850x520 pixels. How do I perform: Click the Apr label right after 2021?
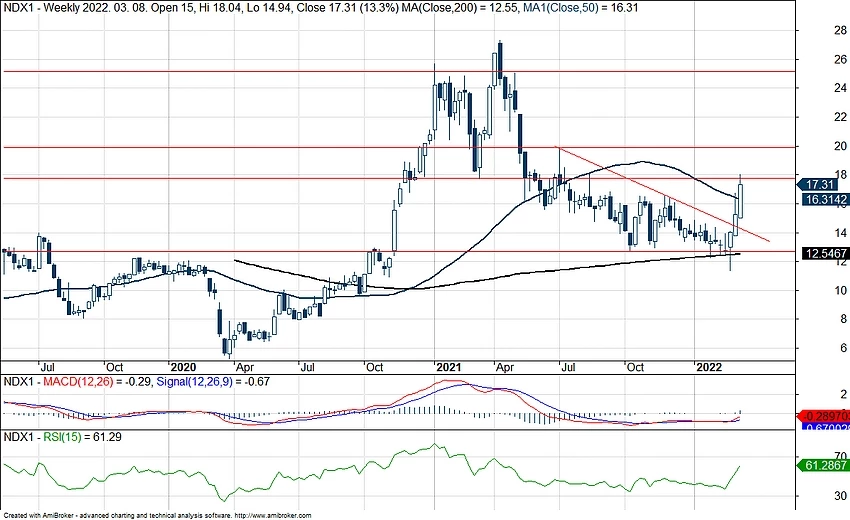505,367
